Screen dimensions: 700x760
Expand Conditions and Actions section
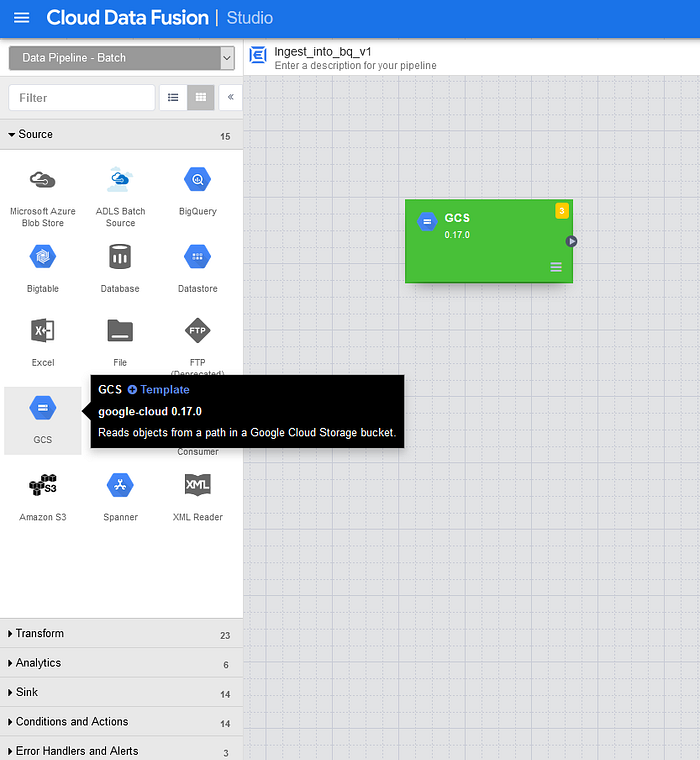click(121, 722)
